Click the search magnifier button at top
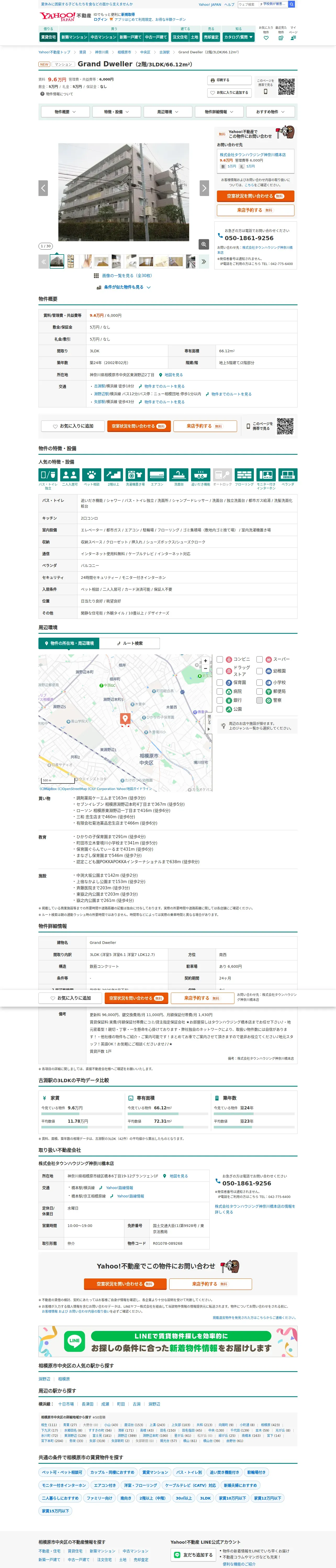The height and width of the screenshot is (1568, 336). point(292,4)
